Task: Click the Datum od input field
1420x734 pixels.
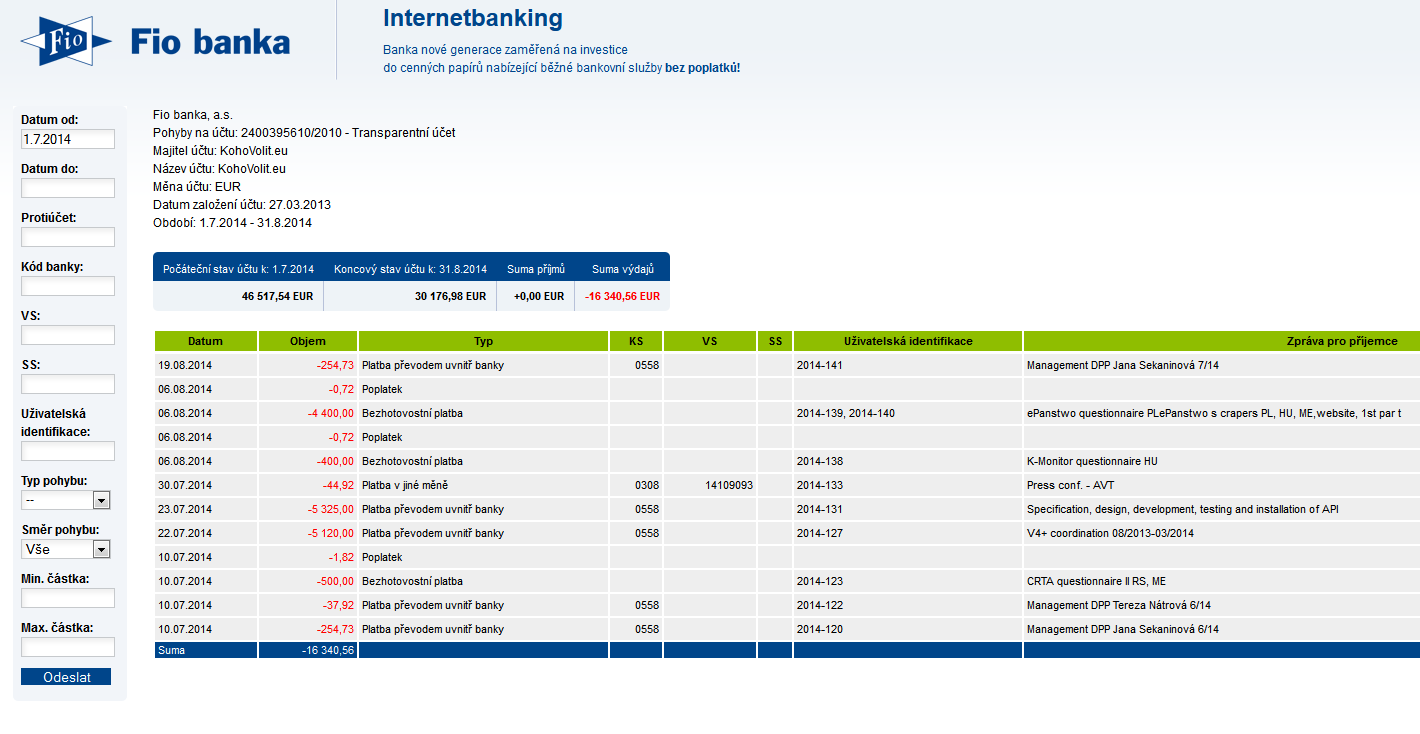Action: pos(68,139)
